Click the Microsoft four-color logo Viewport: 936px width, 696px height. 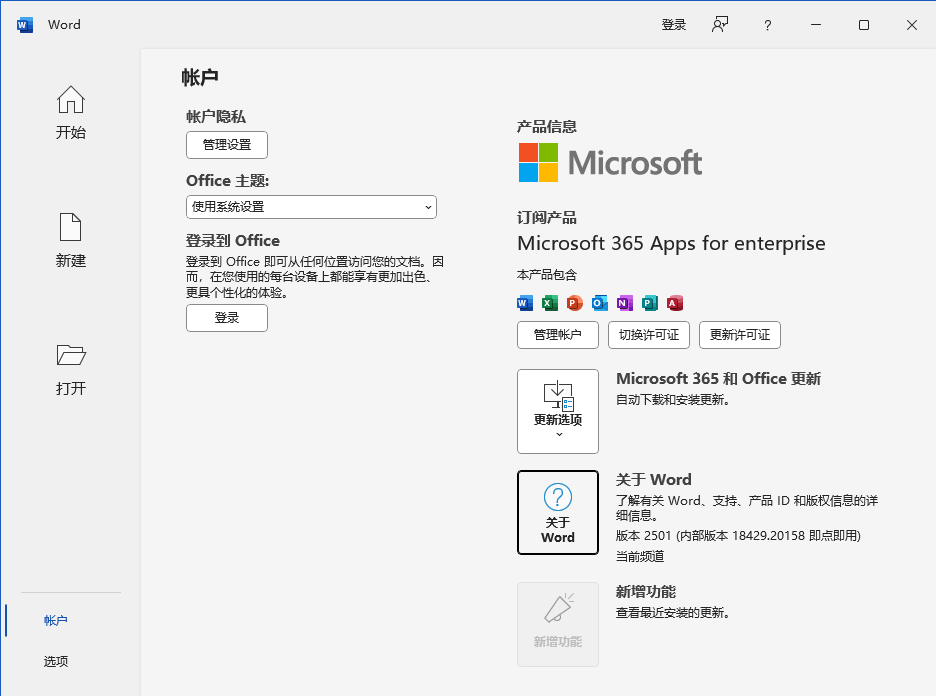[538, 162]
